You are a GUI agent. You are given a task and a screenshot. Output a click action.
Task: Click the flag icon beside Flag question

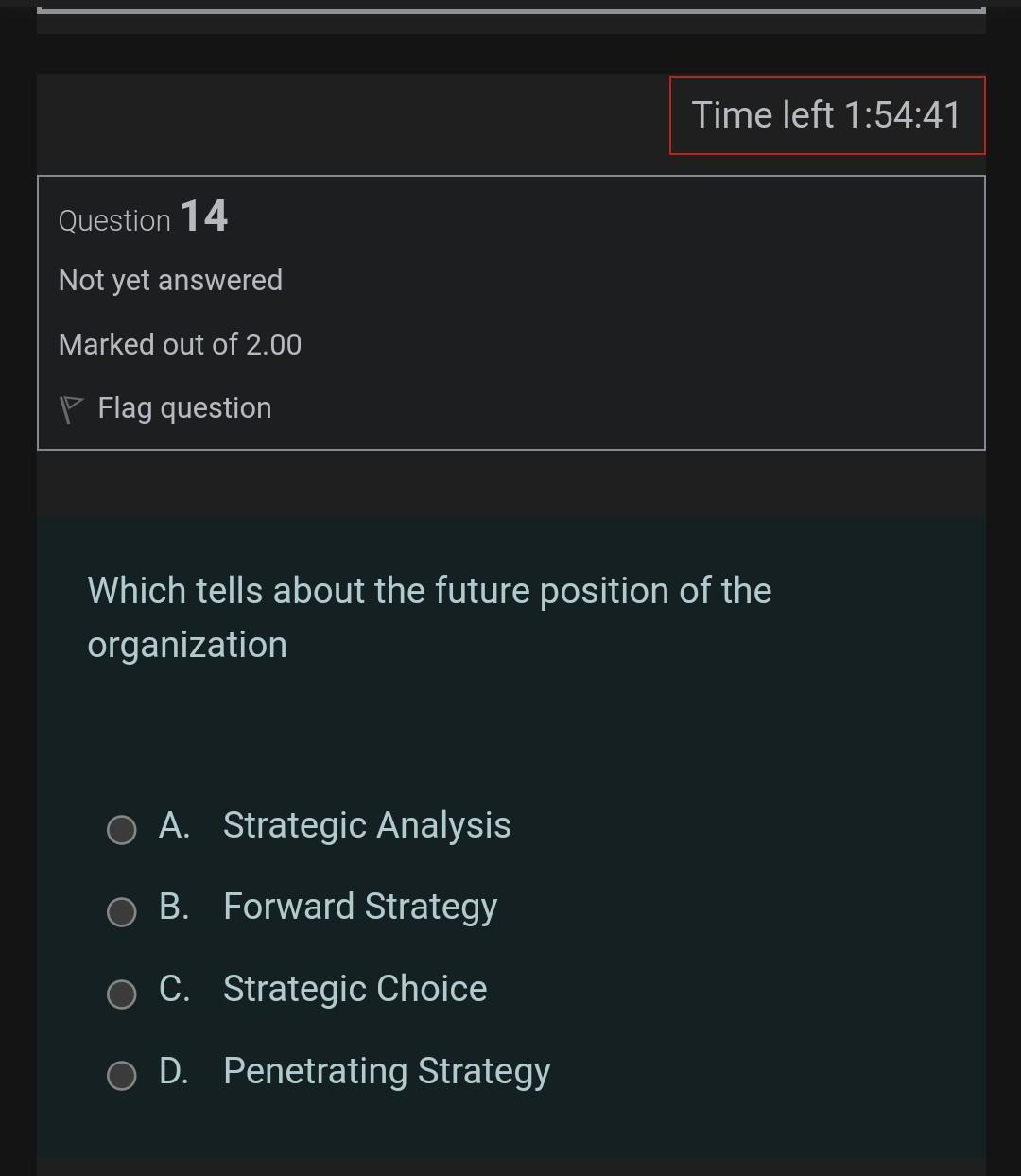(71, 406)
